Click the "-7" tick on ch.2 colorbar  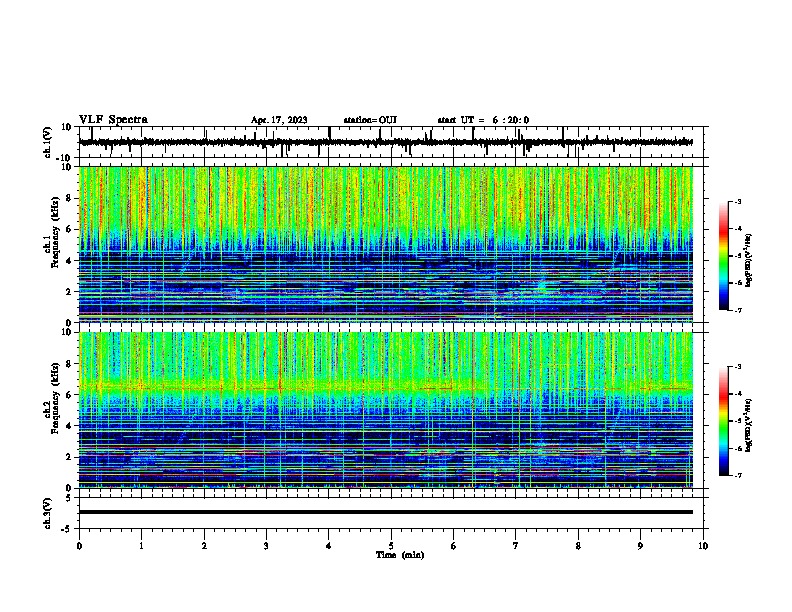pyautogui.click(x=737, y=475)
